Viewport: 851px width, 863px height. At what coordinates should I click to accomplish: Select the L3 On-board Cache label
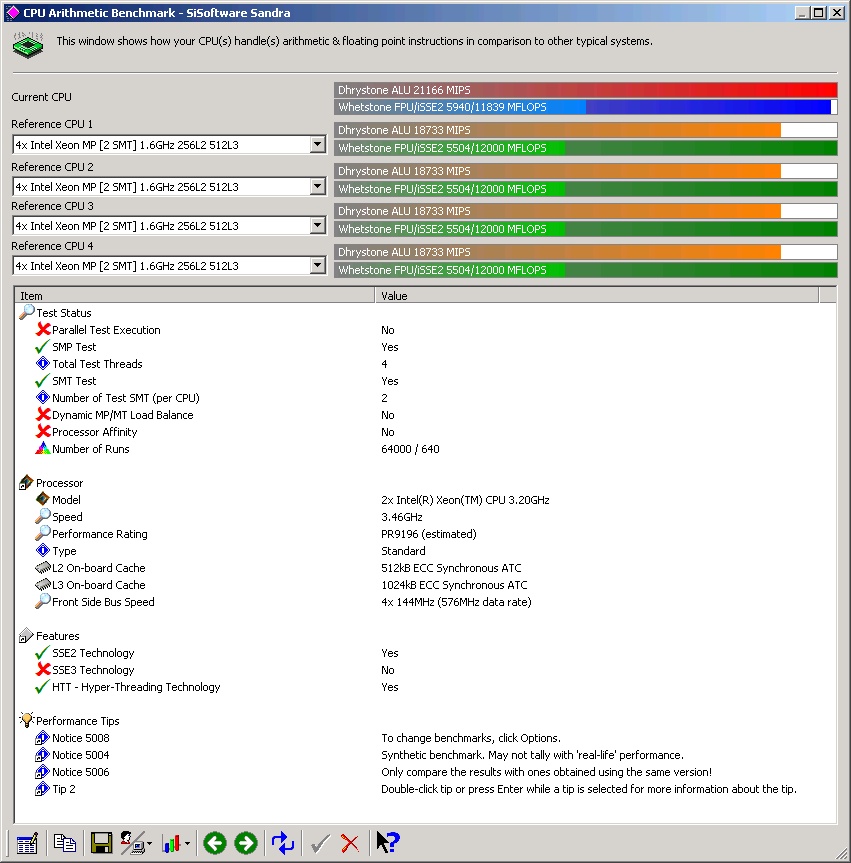[x=99, y=585]
